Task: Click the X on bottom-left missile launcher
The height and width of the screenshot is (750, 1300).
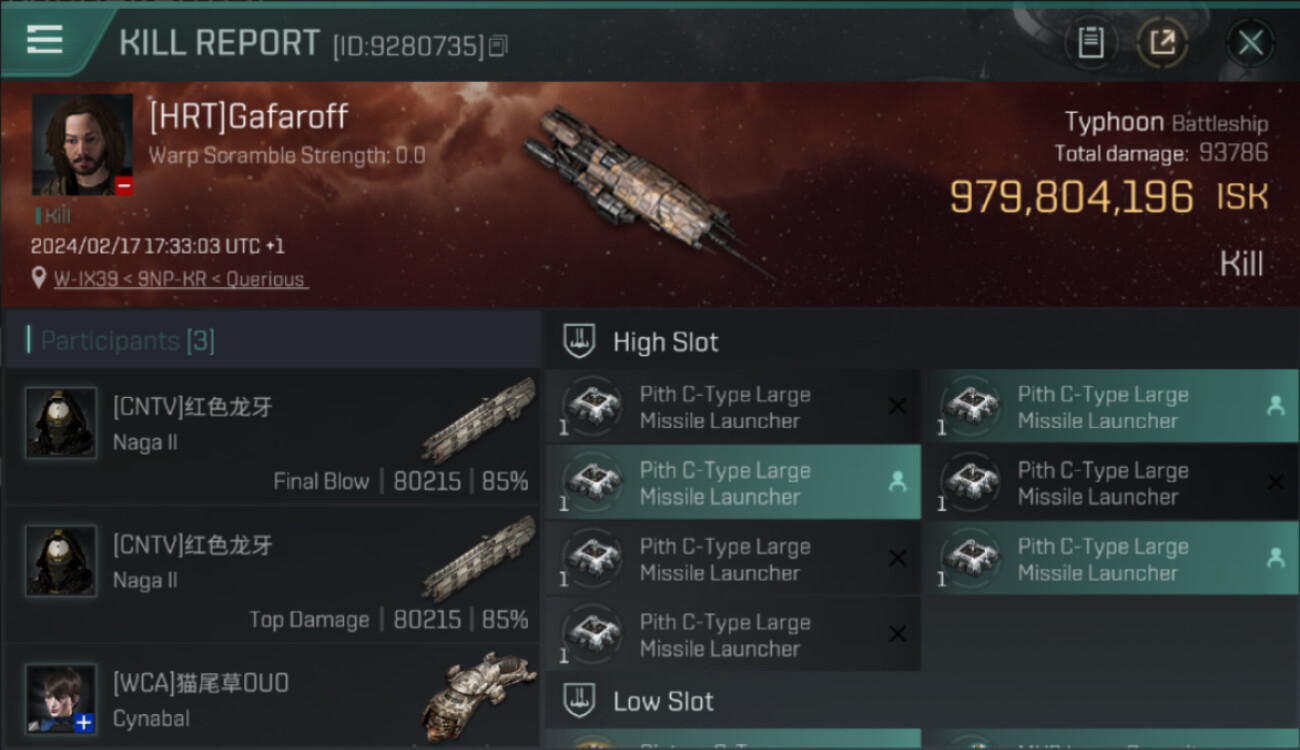Action: pyautogui.click(x=897, y=634)
